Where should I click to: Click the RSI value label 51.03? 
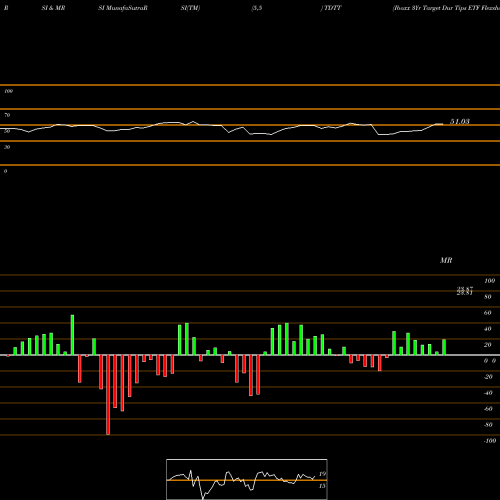[x=460, y=122]
